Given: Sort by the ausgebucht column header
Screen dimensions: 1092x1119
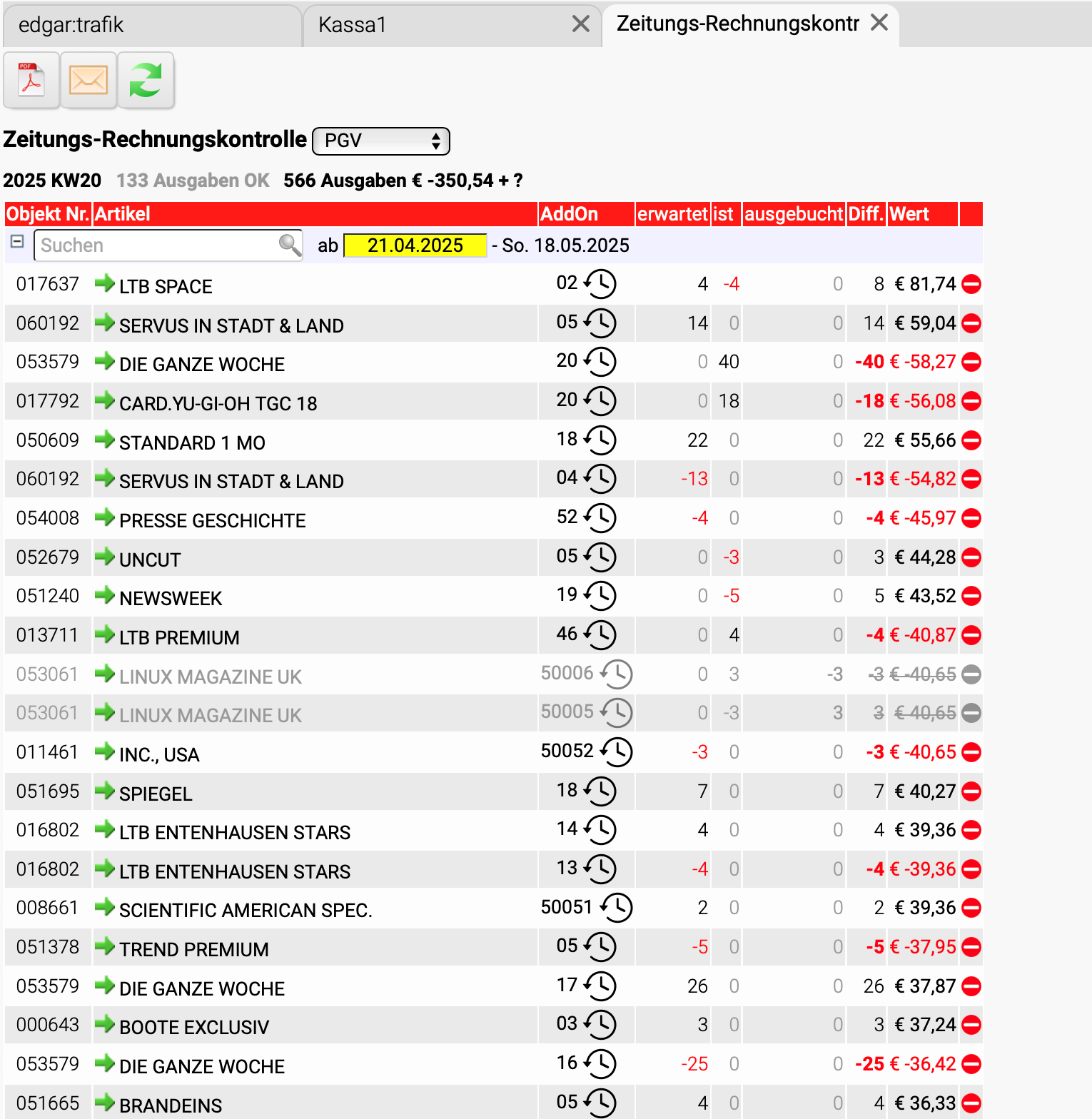Looking at the screenshot, I should tap(794, 214).
